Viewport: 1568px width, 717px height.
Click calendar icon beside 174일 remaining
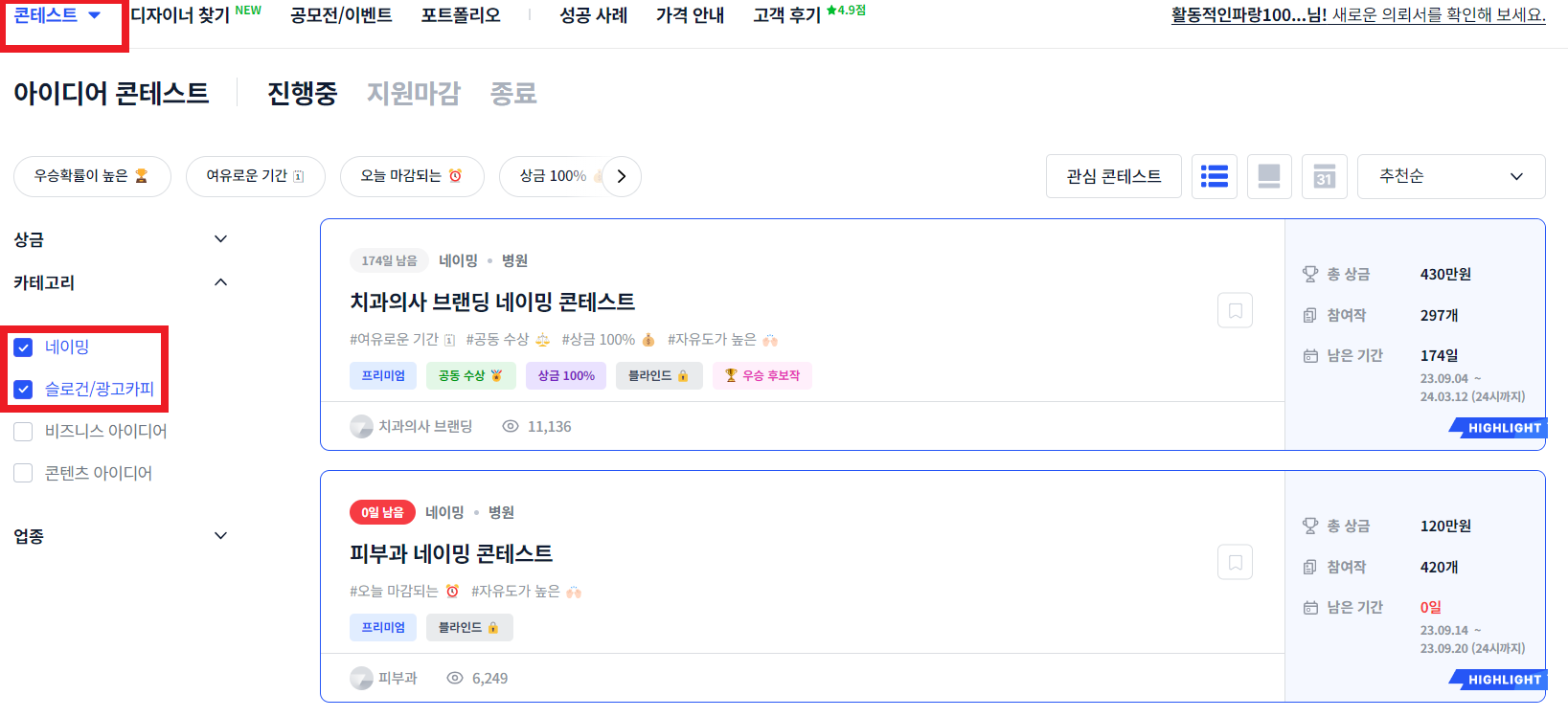pos(1310,356)
